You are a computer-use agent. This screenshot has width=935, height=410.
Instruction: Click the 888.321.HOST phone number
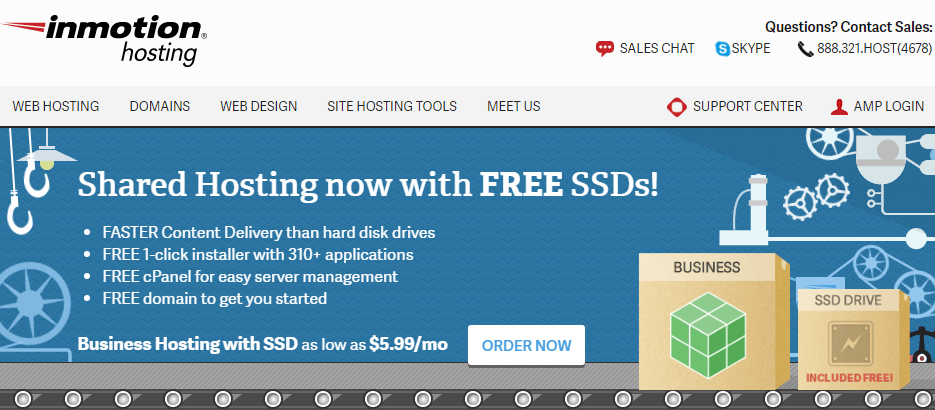(875, 48)
